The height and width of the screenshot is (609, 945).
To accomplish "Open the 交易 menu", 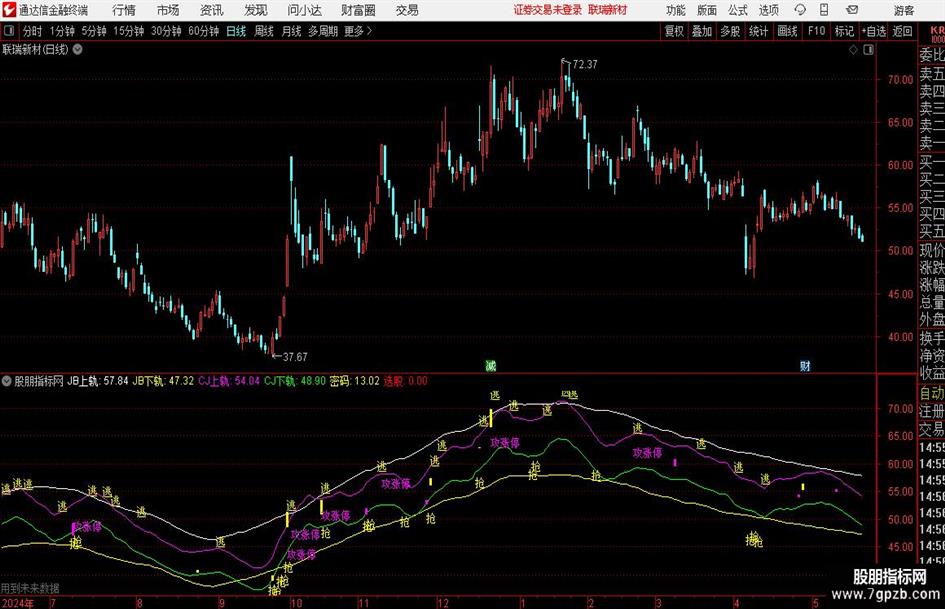I will pos(407,10).
